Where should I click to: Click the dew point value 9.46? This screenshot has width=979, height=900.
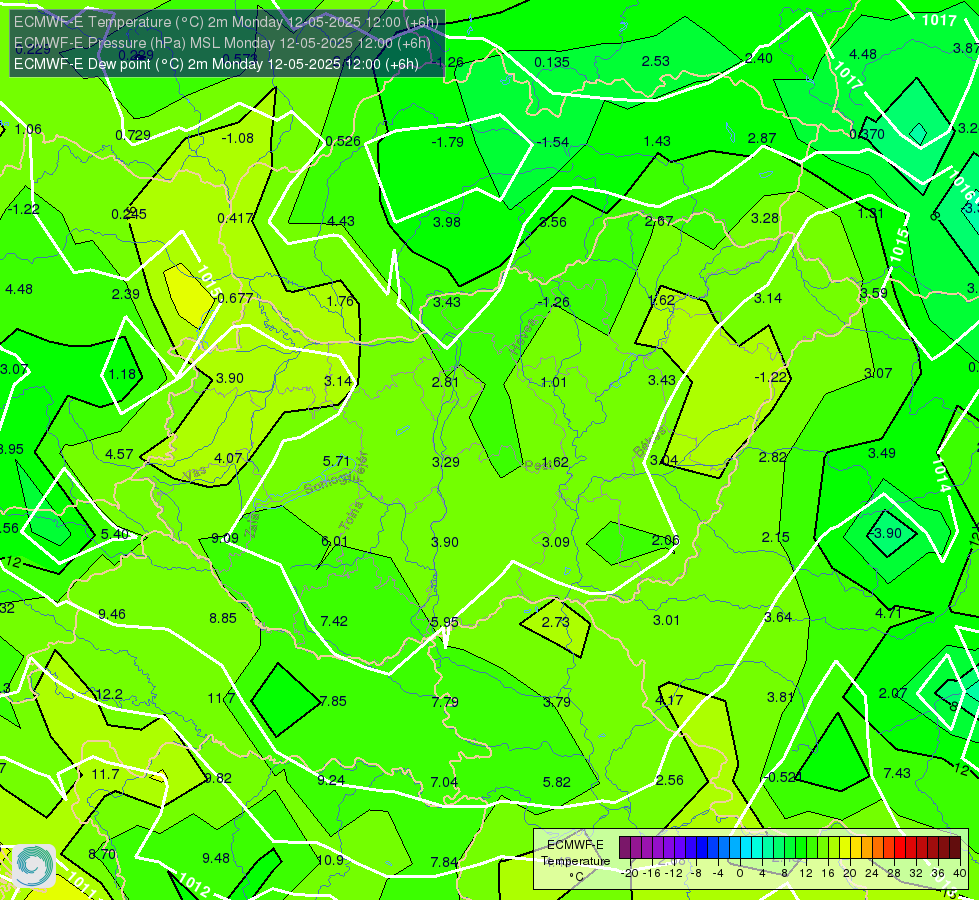pyautogui.click(x=112, y=615)
